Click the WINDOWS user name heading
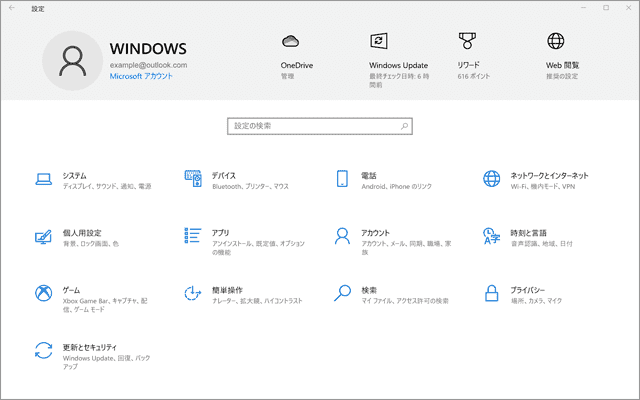The height and width of the screenshot is (400, 640). [148, 49]
